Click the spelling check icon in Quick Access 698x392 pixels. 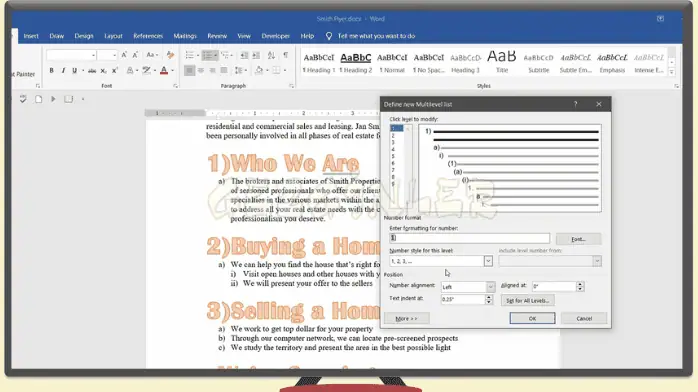23,99
